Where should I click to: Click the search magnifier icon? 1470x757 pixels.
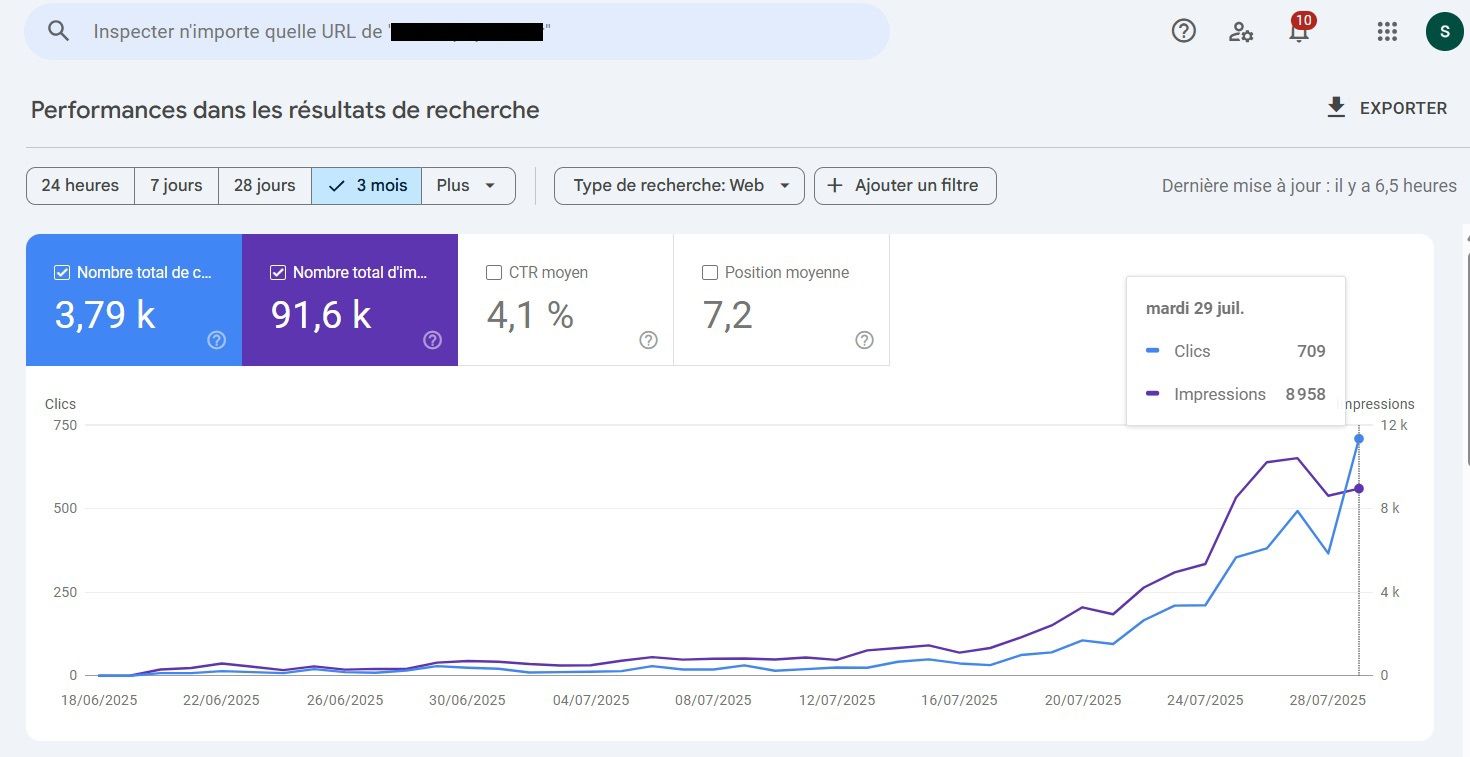point(59,31)
